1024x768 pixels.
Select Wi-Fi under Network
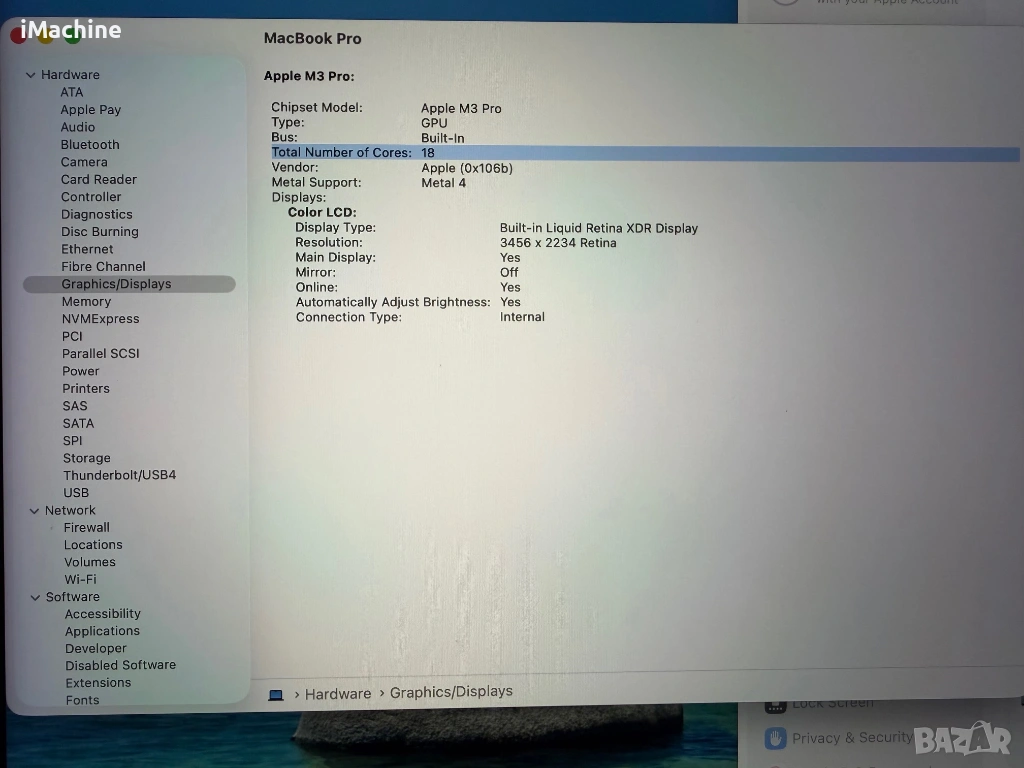(x=81, y=579)
